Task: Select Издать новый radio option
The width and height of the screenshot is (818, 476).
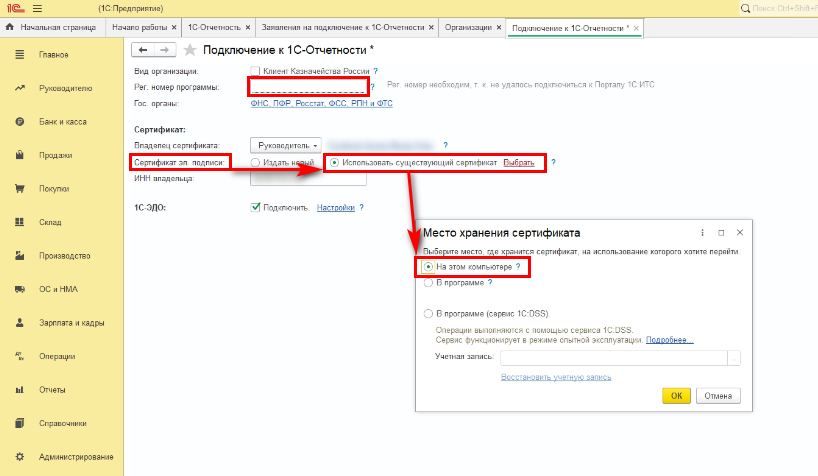Action: coord(255,162)
